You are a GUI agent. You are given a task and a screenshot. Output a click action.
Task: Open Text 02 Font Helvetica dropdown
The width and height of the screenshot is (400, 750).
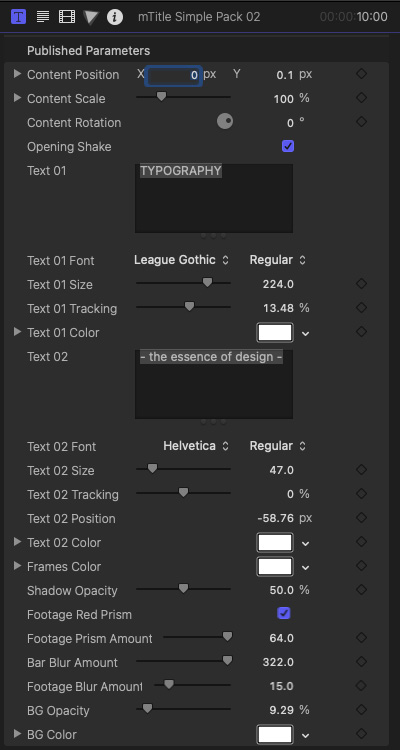click(196, 446)
